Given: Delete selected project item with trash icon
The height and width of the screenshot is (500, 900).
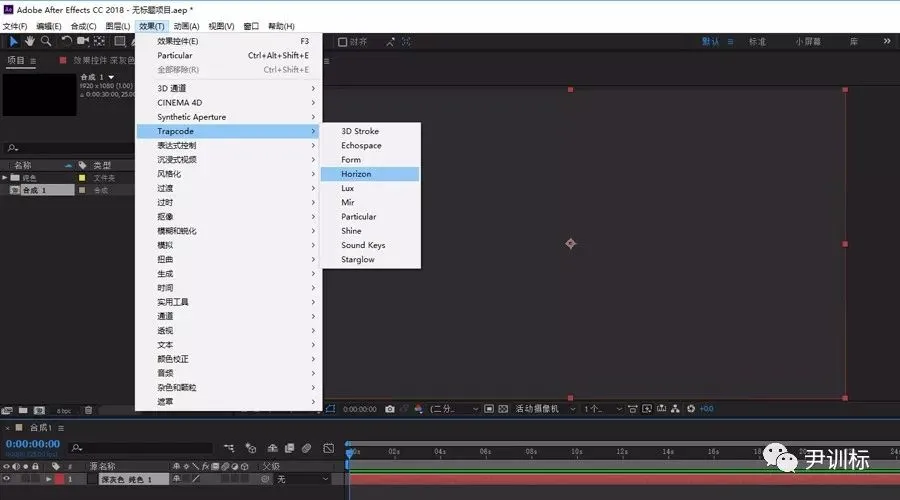Looking at the screenshot, I should [x=88, y=410].
